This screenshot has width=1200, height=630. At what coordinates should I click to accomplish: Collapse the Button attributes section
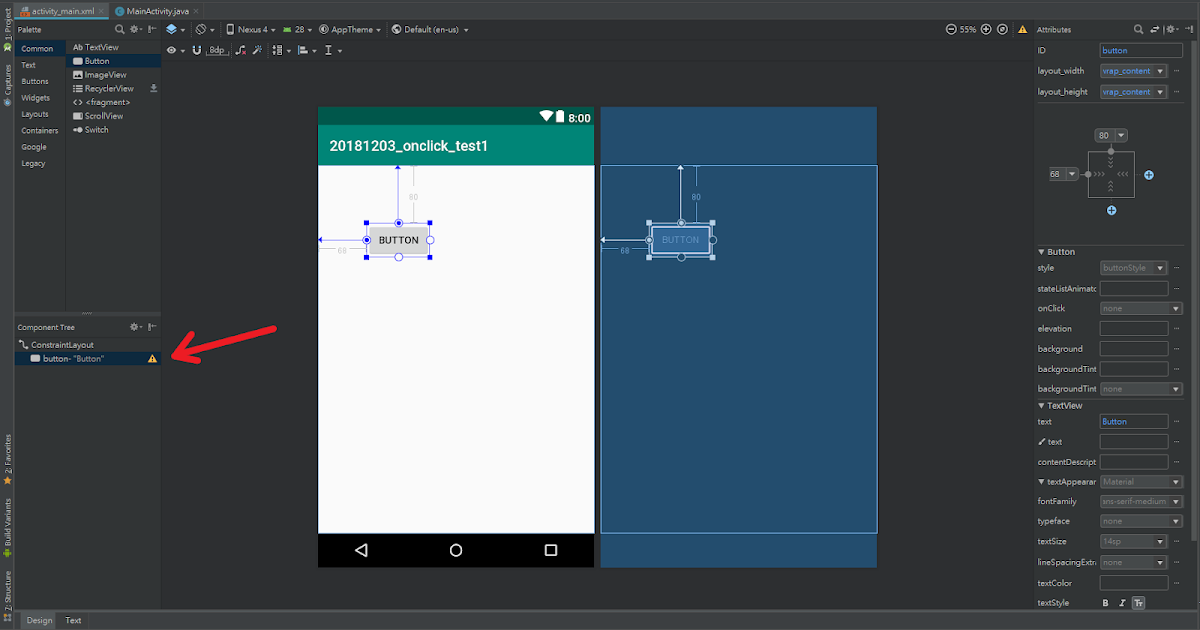coord(1041,252)
